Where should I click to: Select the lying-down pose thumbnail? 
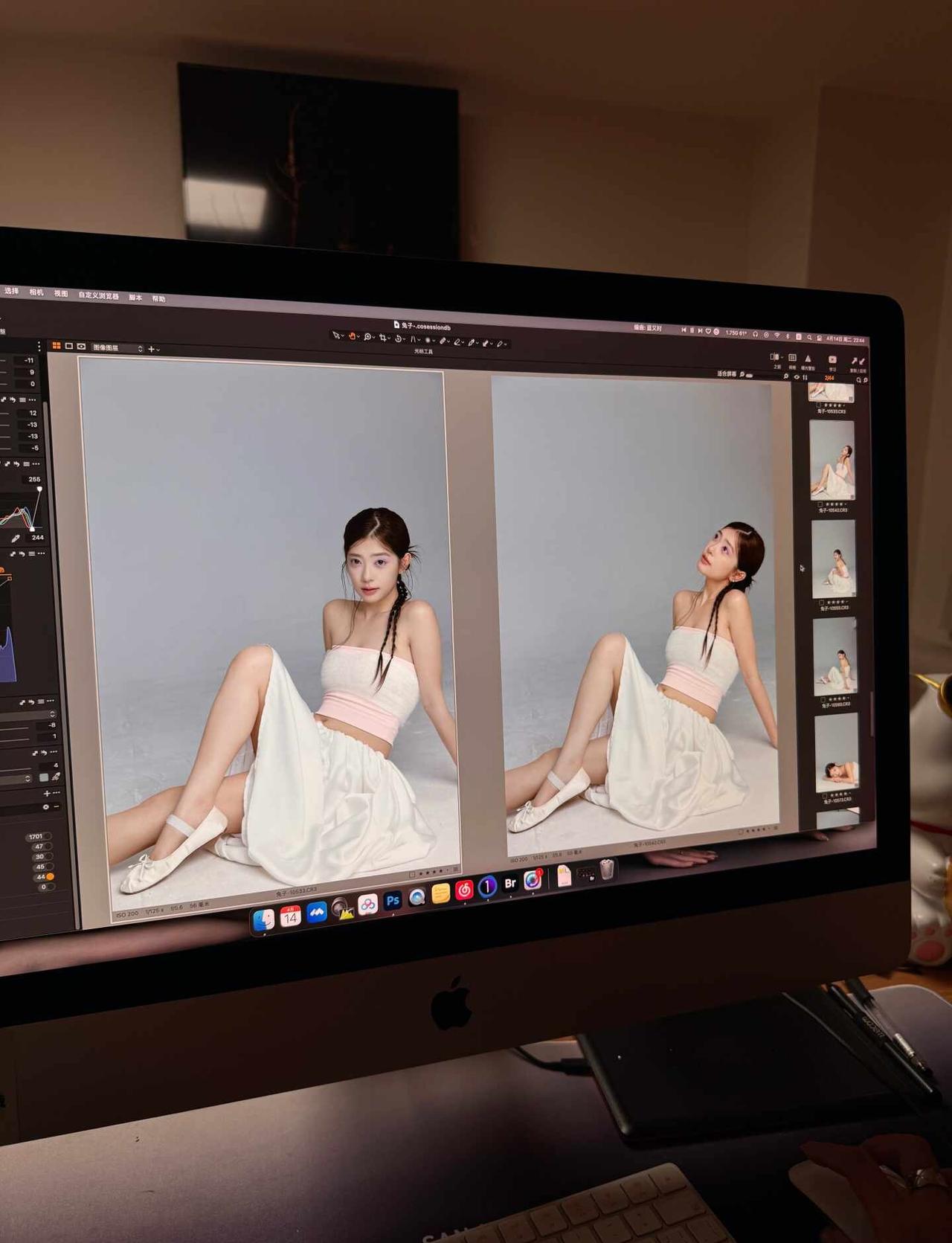[x=837, y=753]
